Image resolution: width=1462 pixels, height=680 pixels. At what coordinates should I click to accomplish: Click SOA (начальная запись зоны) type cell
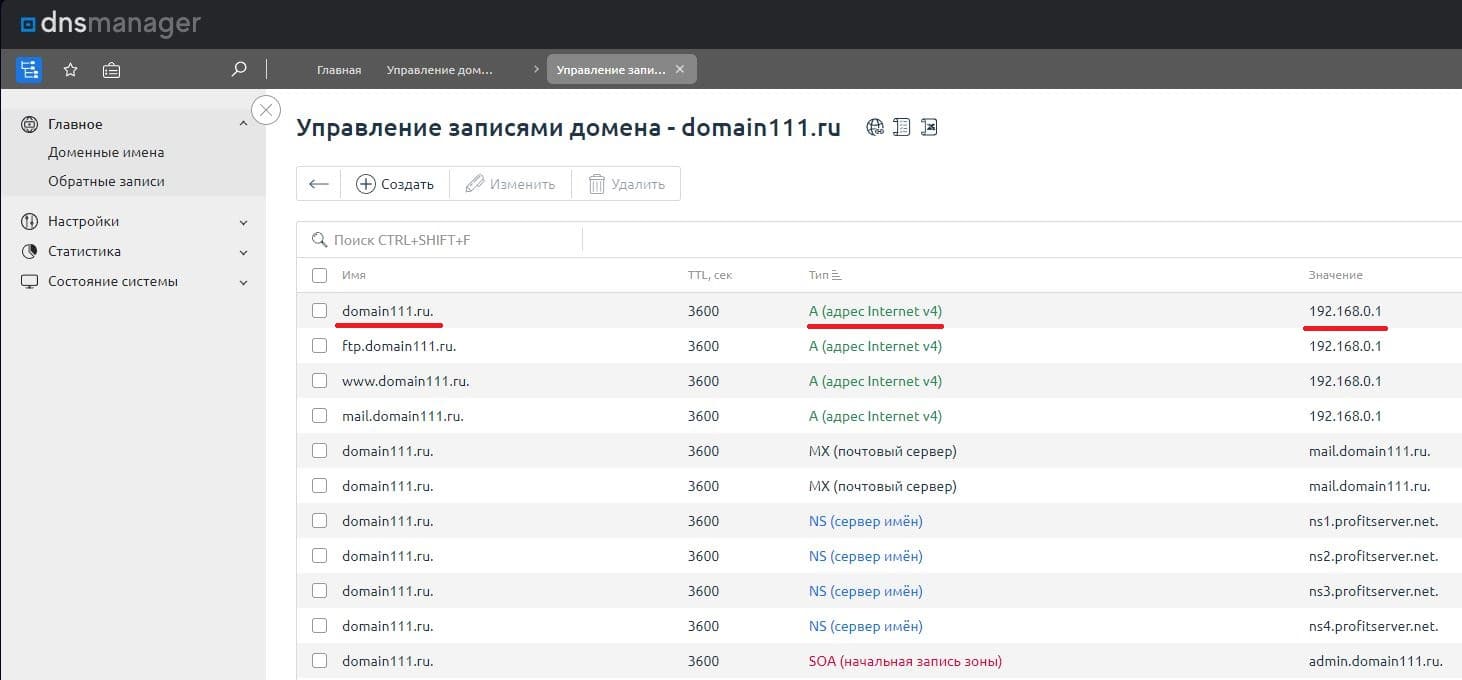coord(905,661)
